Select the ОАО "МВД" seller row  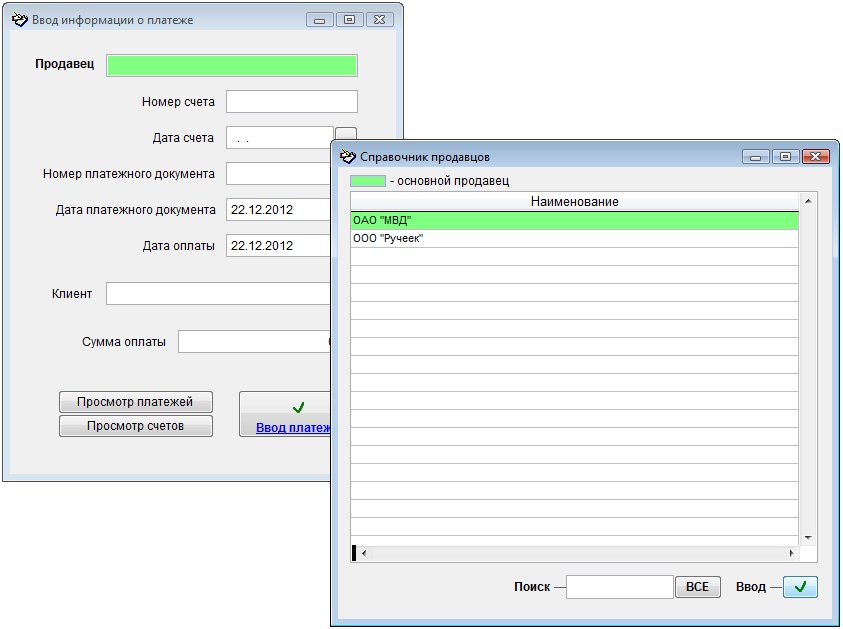click(574, 220)
